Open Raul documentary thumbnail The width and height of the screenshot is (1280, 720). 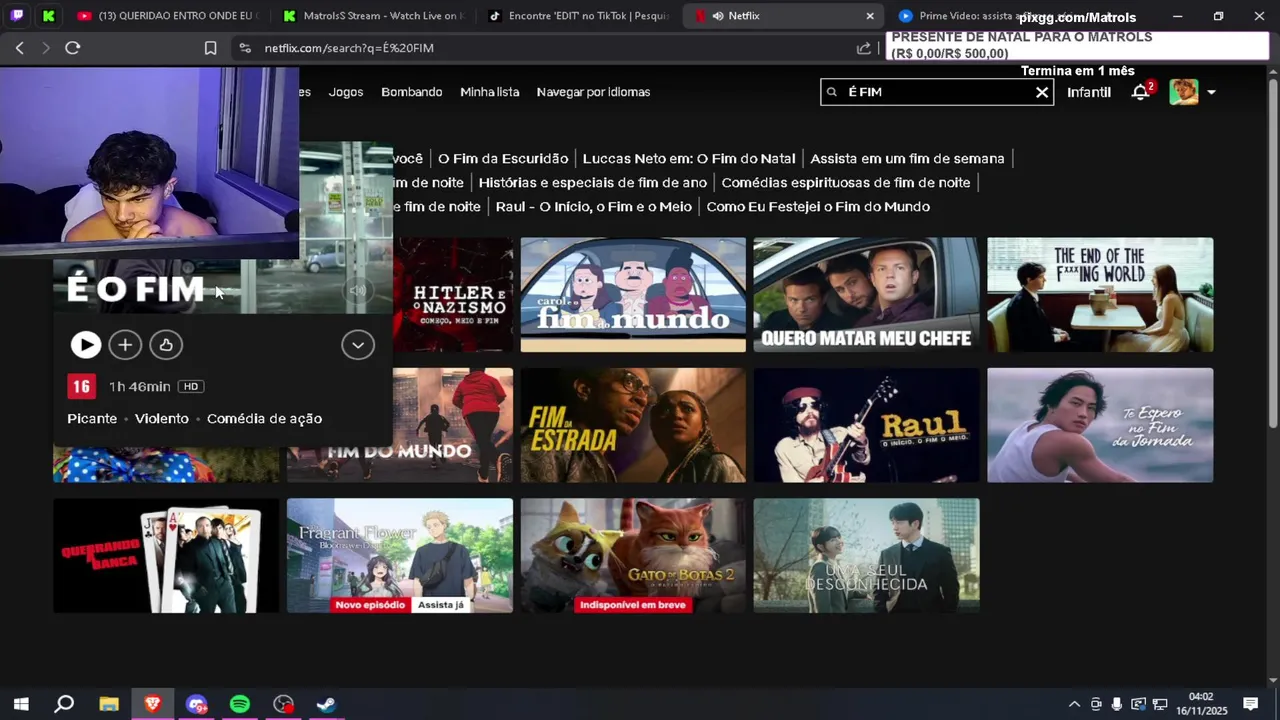(x=866, y=425)
